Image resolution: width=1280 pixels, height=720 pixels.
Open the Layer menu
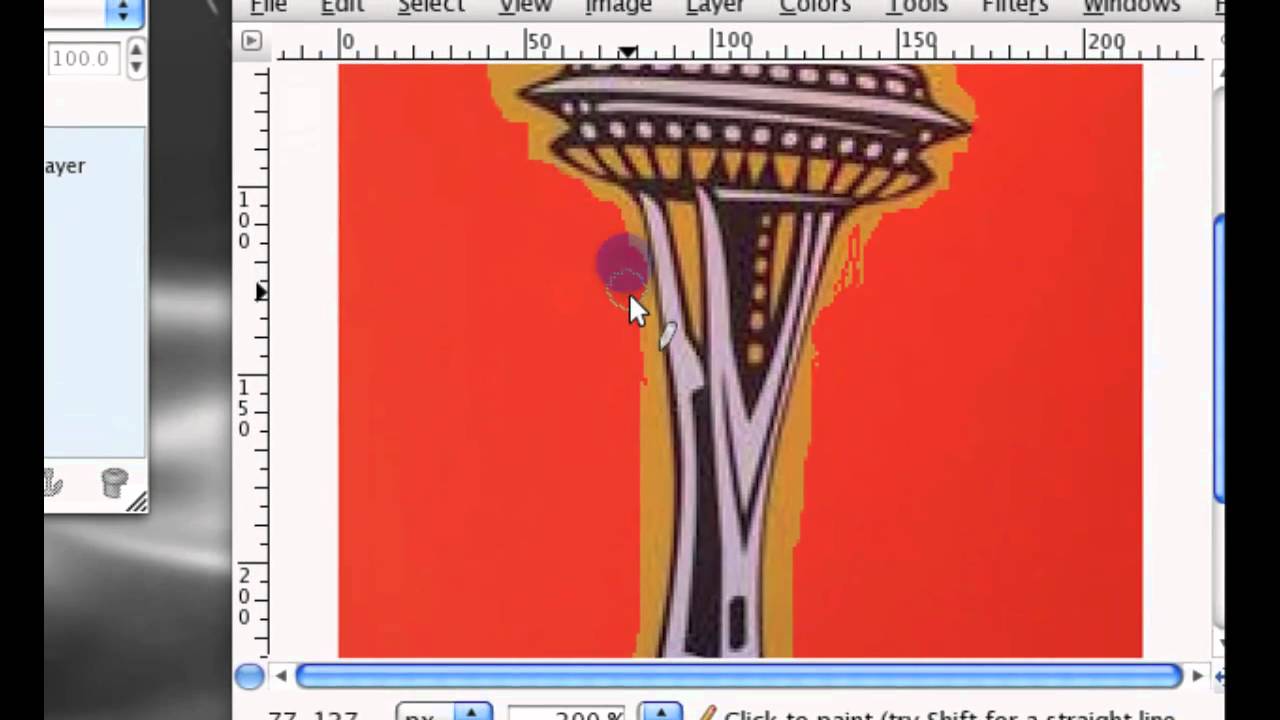pos(715,6)
